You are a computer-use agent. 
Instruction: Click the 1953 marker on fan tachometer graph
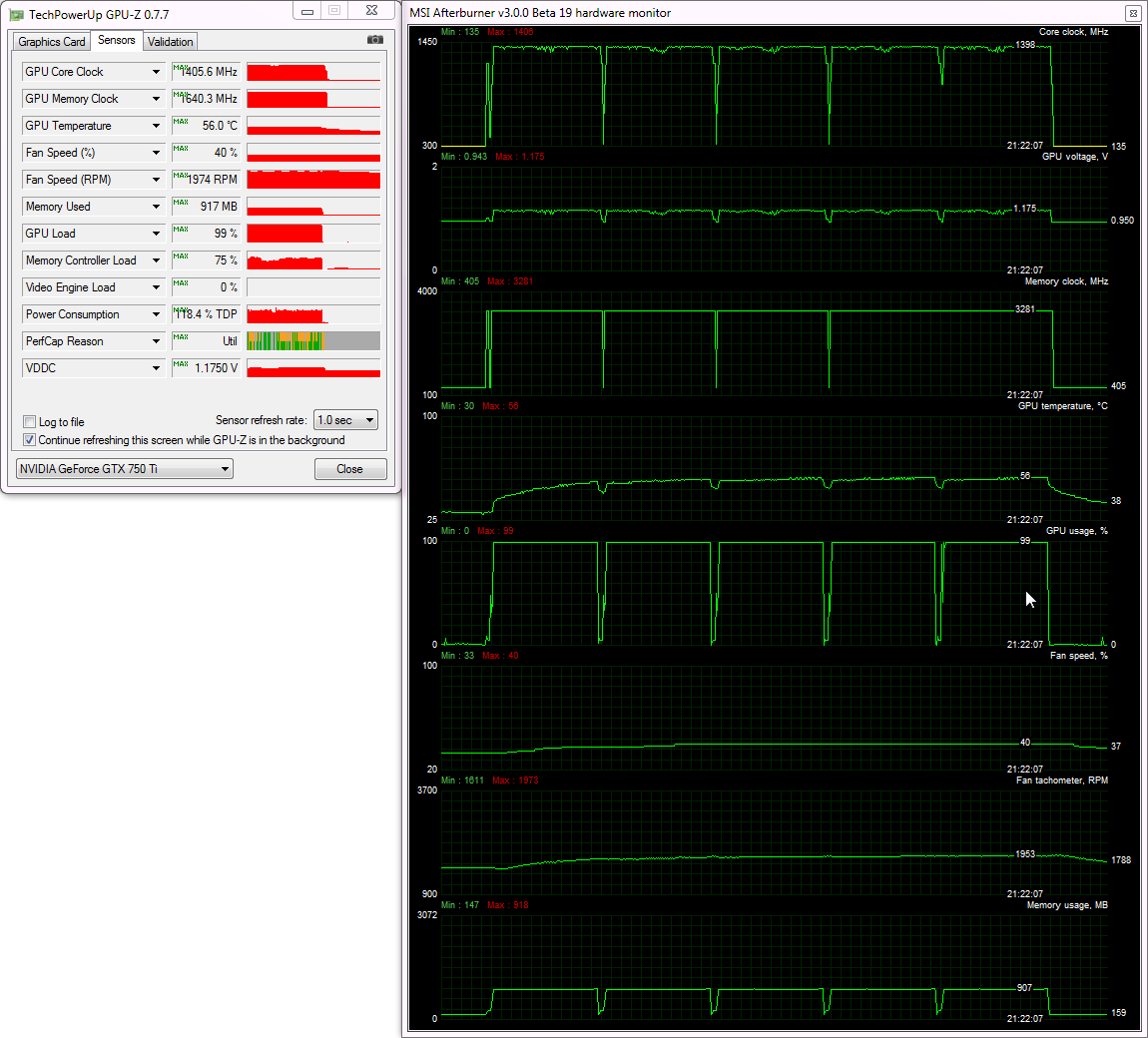pos(1025,854)
